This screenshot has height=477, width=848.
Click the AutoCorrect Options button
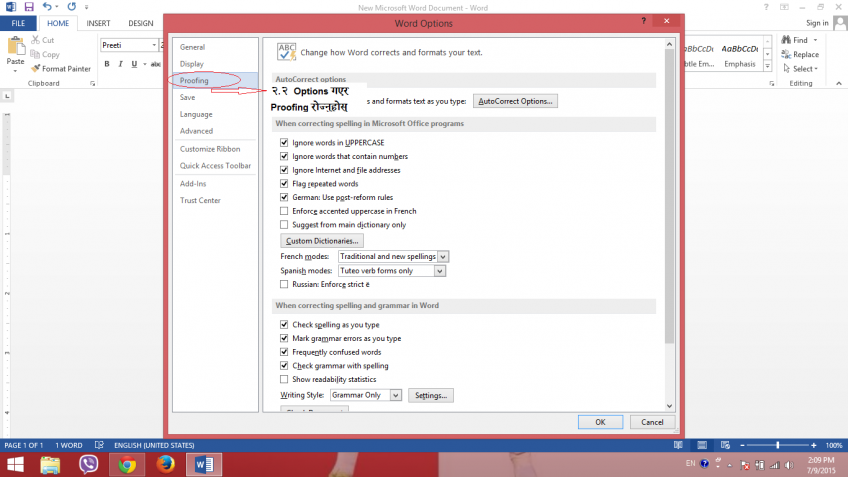click(x=515, y=101)
